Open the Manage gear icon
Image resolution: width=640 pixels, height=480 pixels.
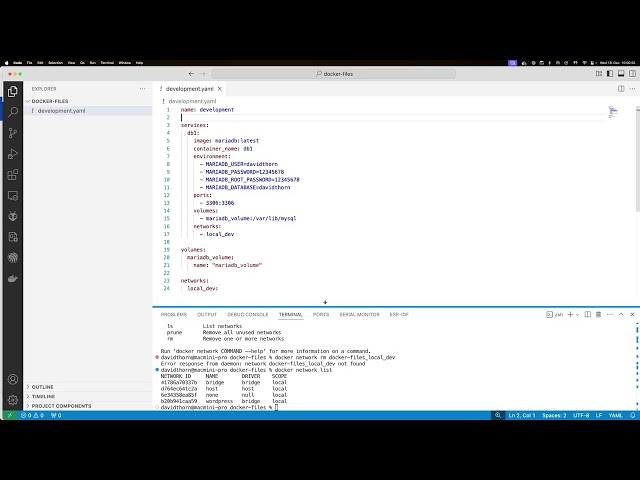(13, 400)
